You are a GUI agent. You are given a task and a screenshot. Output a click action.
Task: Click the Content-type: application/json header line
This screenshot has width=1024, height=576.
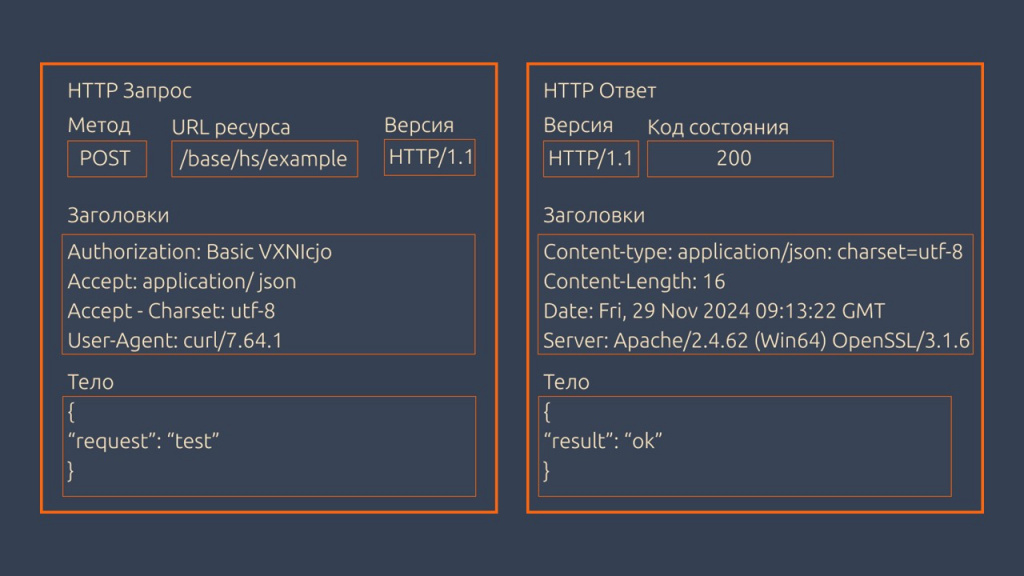tap(752, 252)
